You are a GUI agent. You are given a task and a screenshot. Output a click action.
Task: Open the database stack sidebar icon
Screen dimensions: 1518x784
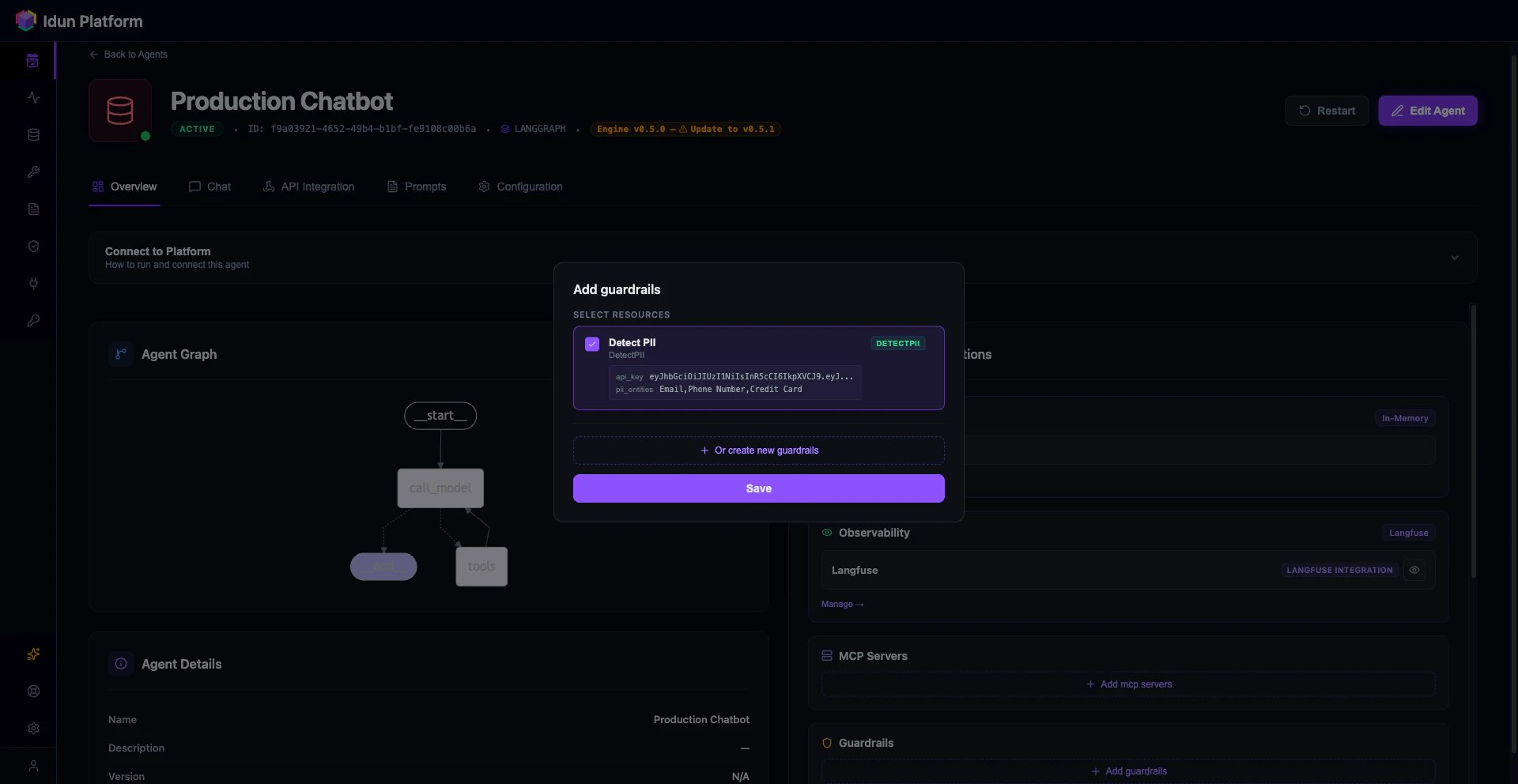click(33, 135)
